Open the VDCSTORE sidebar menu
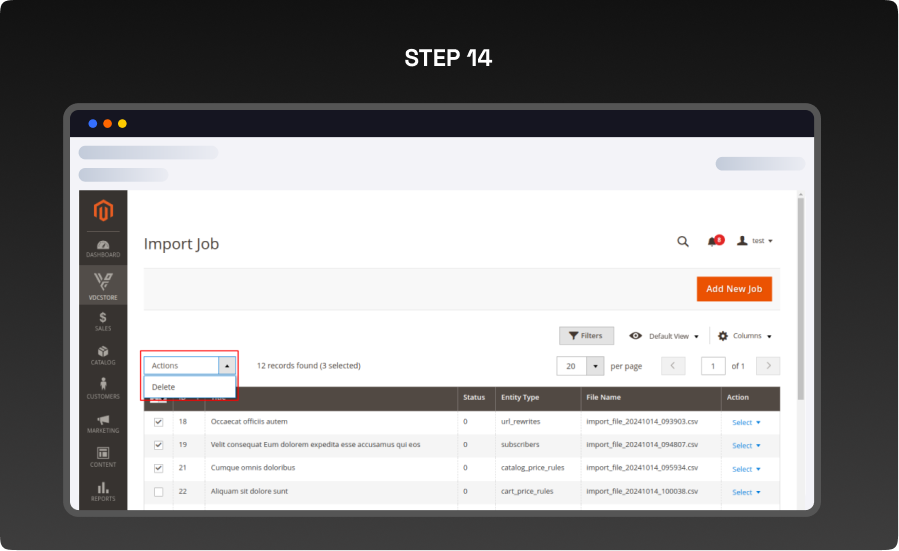The height and width of the screenshot is (551, 899). tap(103, 285)
